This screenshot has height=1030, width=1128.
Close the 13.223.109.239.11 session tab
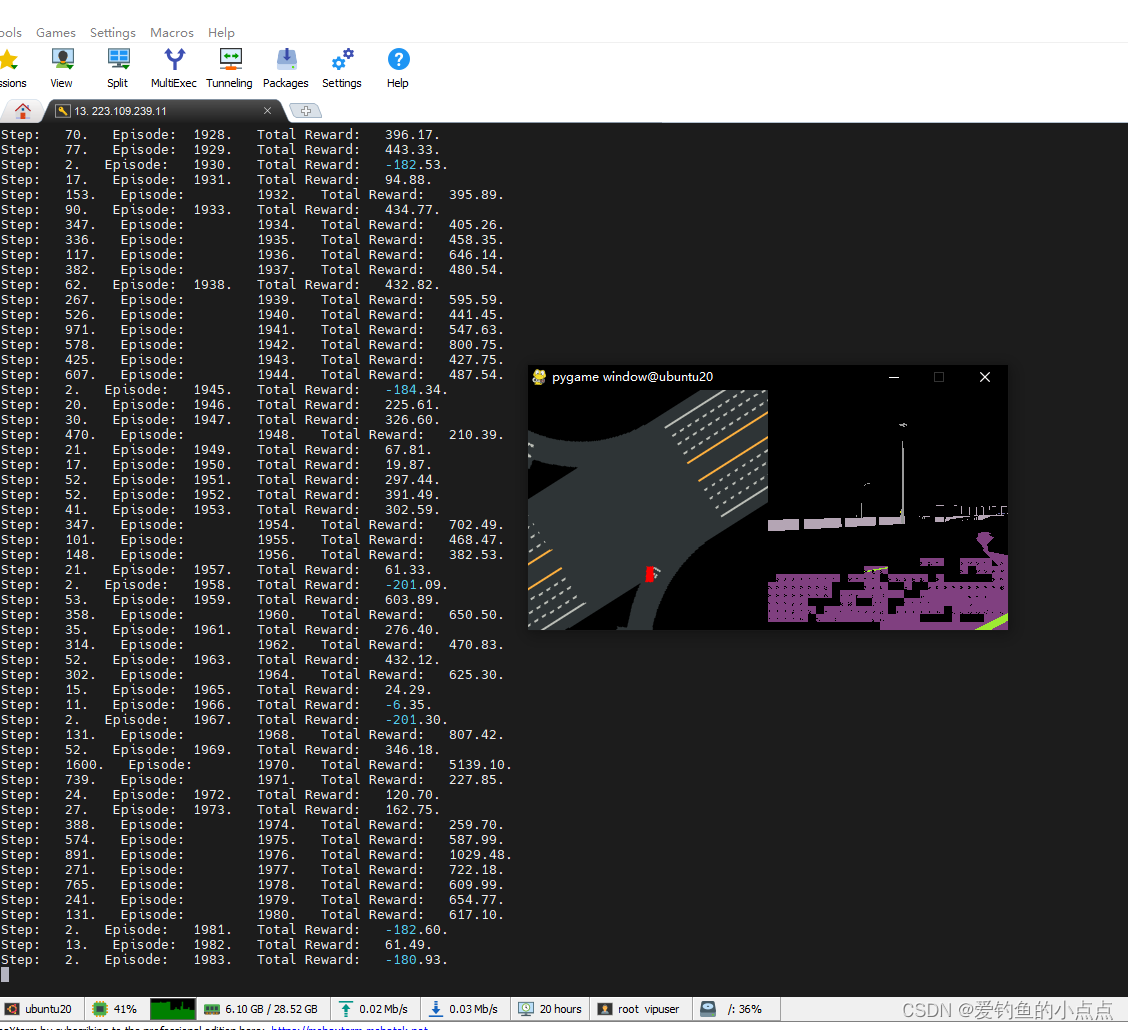point(268,111)
